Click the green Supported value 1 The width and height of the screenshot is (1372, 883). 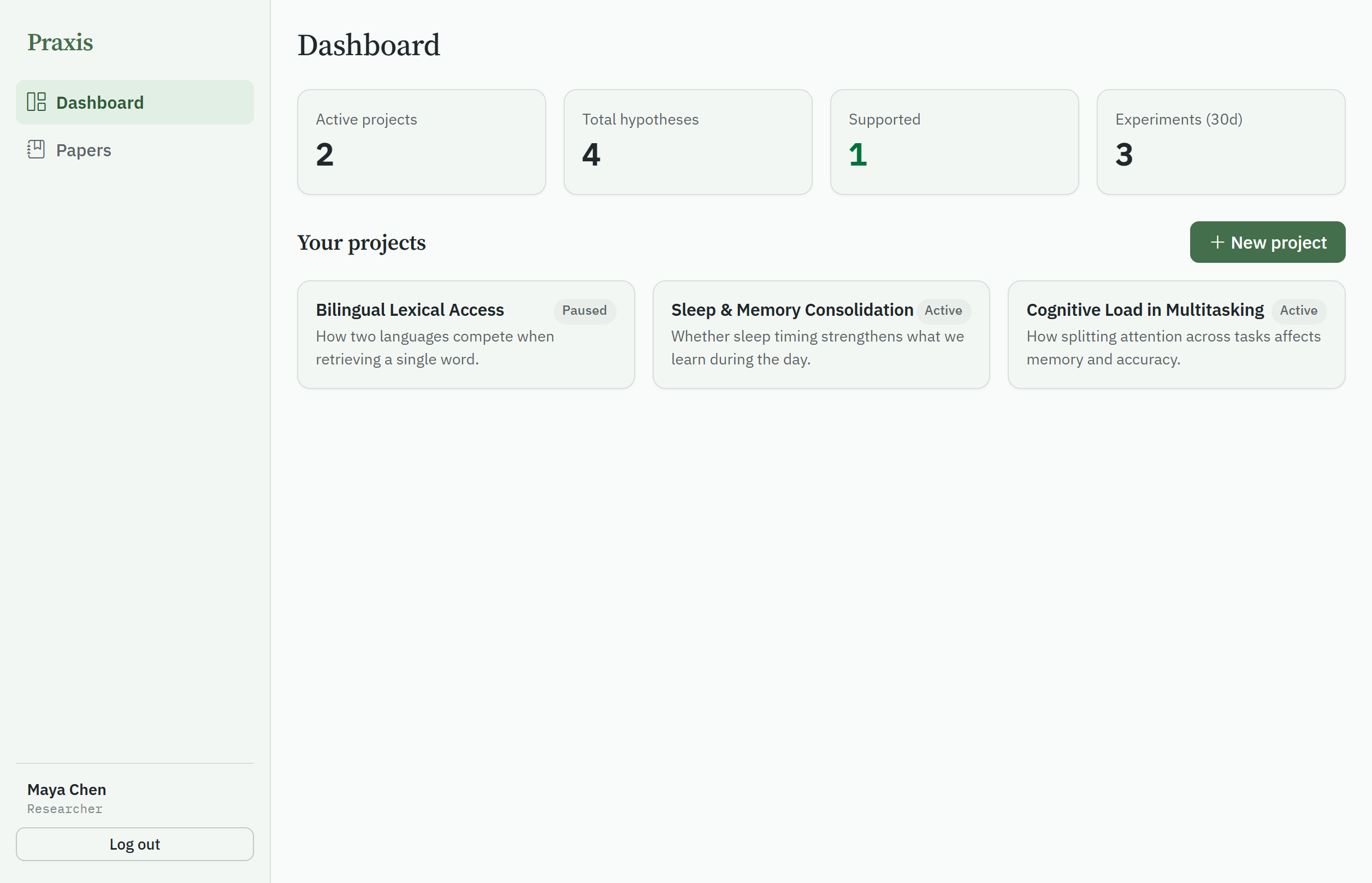(858, 155)
